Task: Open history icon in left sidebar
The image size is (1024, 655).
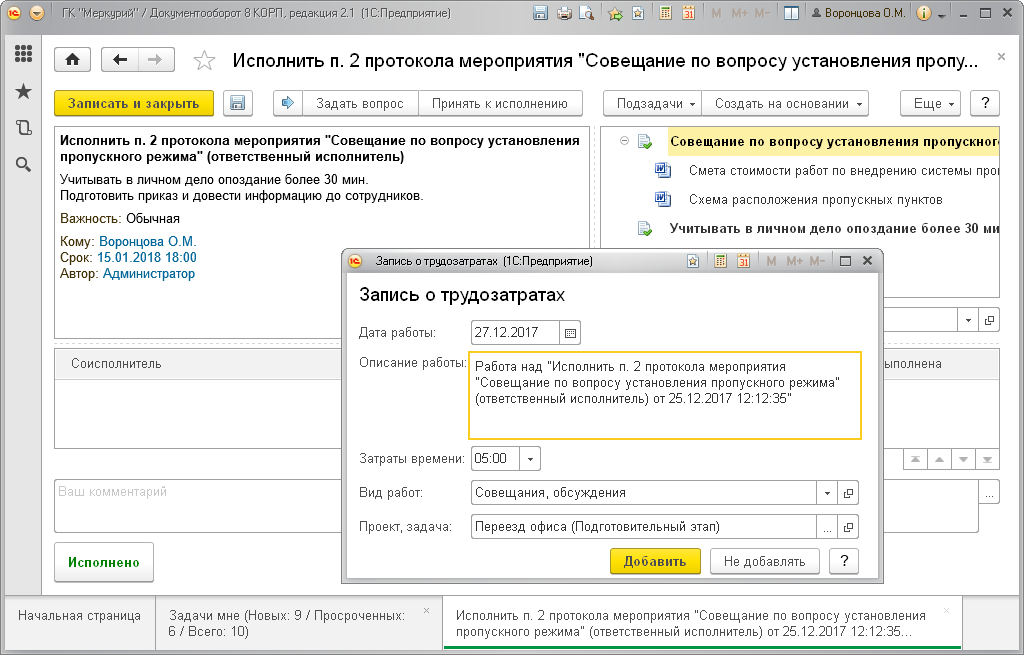Action: [24, 128]
